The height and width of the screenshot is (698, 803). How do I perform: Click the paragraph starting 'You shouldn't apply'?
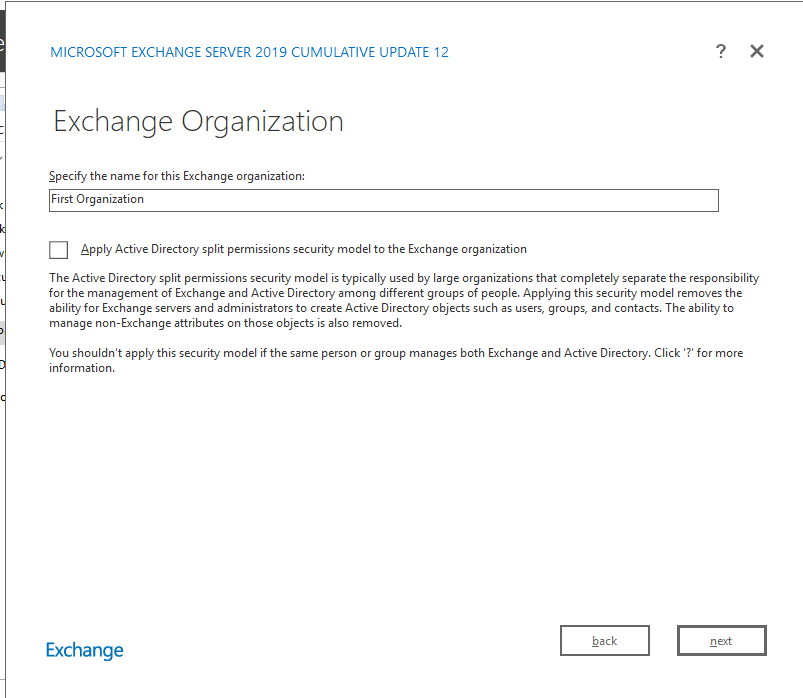pos(396,360)
